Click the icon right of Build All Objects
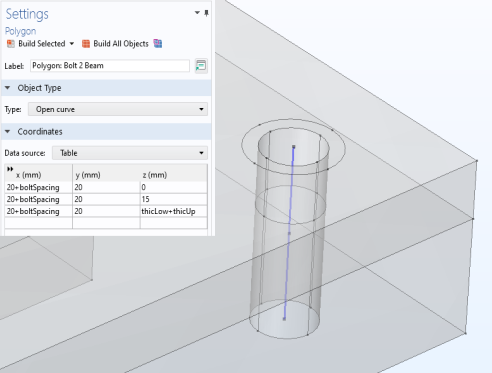Viewport: 492px width, 373px height. pyautogui.click(x=158, y=44)
